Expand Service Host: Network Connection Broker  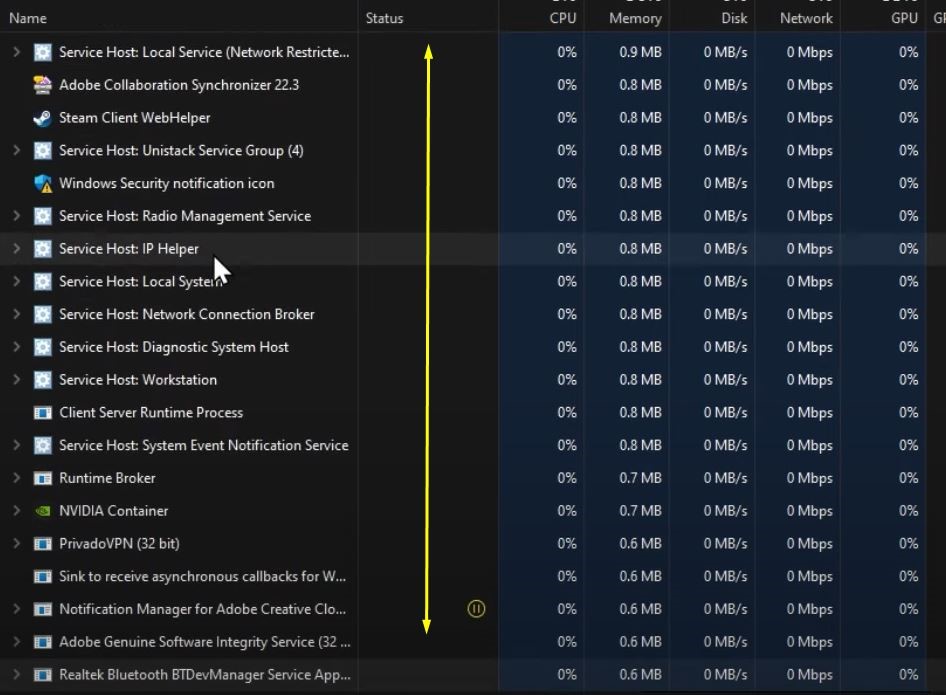point(17,314)
